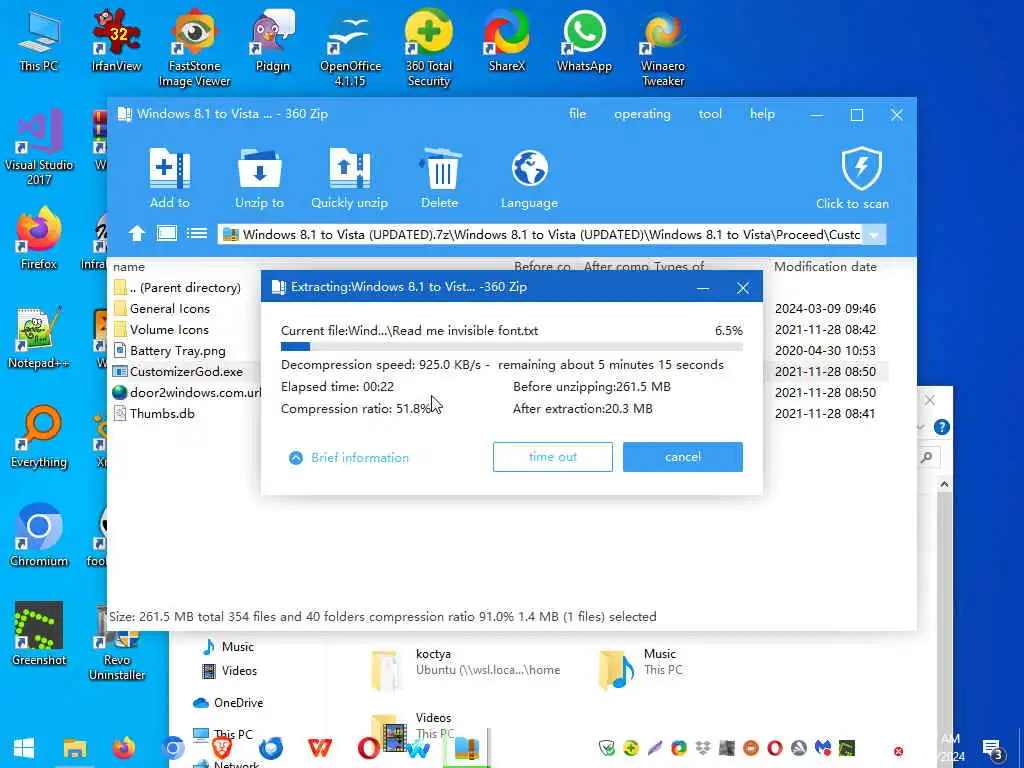Select Music in Explorer navigation pane

click(x=228, y=647)
